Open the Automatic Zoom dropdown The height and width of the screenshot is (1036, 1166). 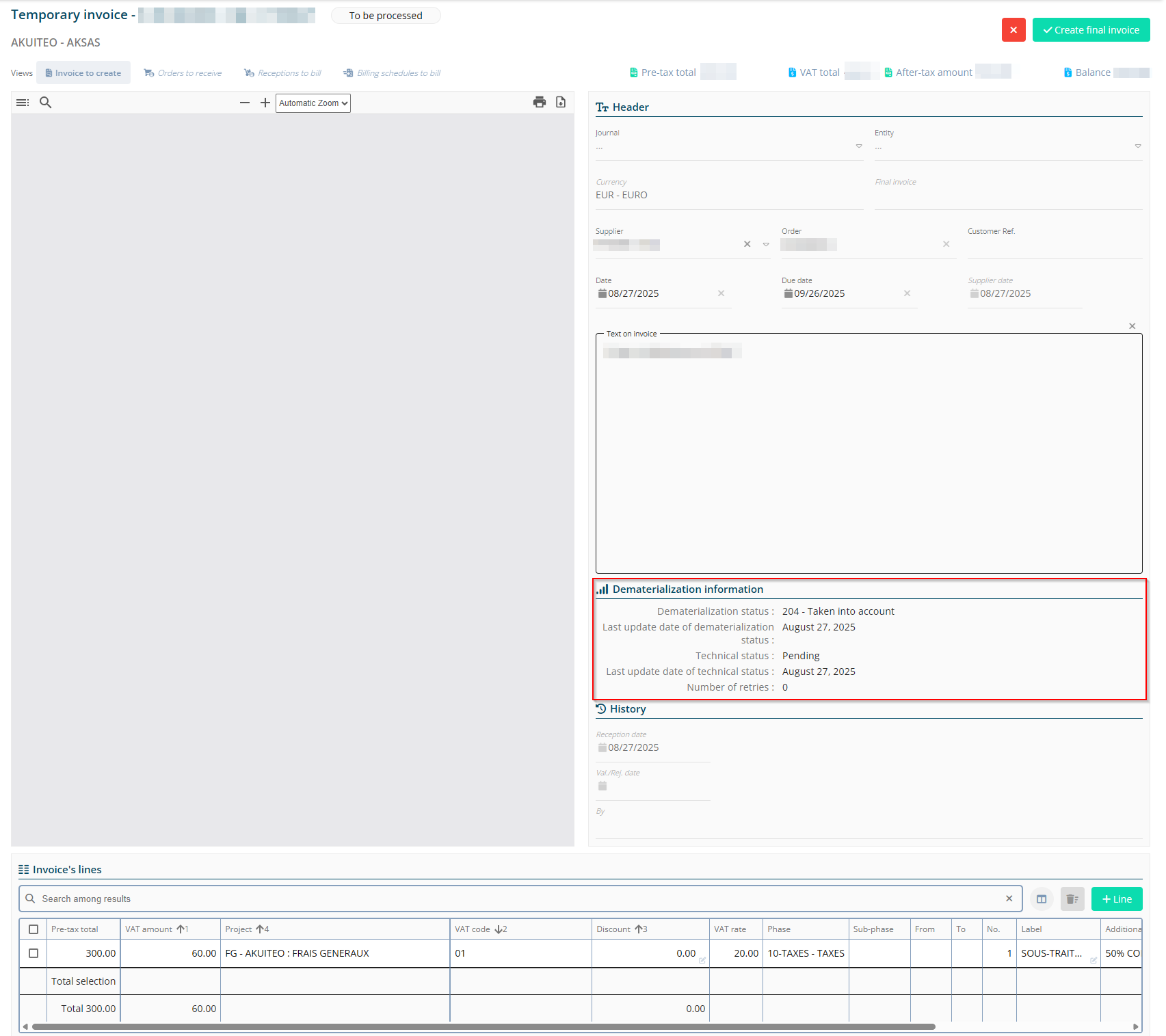click(313, 103)
